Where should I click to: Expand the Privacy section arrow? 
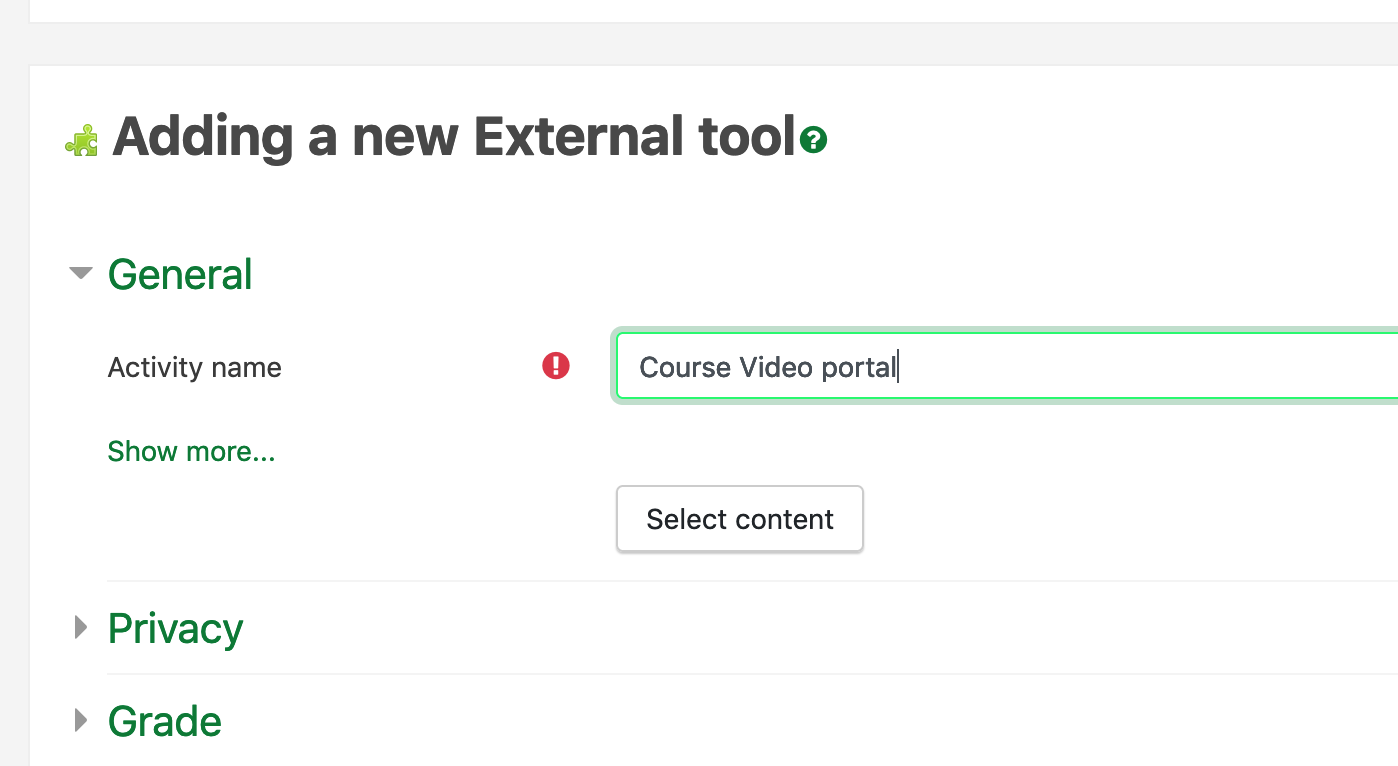(81, 628)
